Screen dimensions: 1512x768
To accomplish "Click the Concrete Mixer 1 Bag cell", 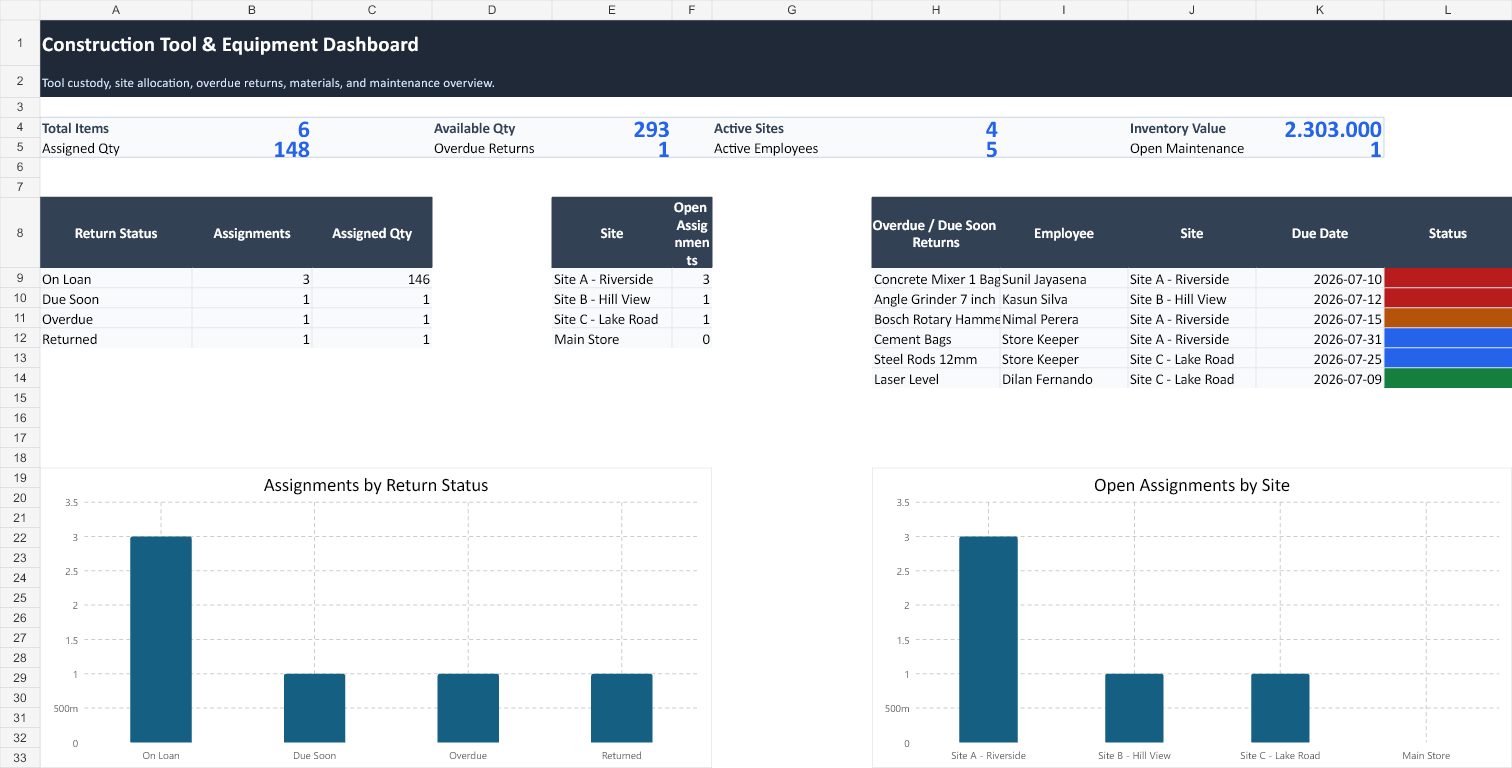I will pos(936,279).
